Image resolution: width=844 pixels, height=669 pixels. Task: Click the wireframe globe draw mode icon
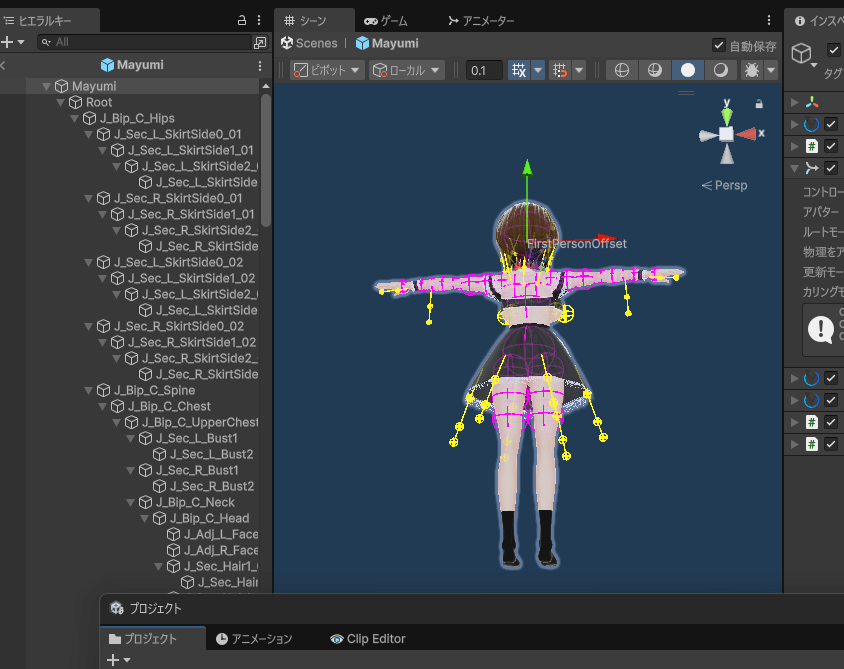pos(622,70)
